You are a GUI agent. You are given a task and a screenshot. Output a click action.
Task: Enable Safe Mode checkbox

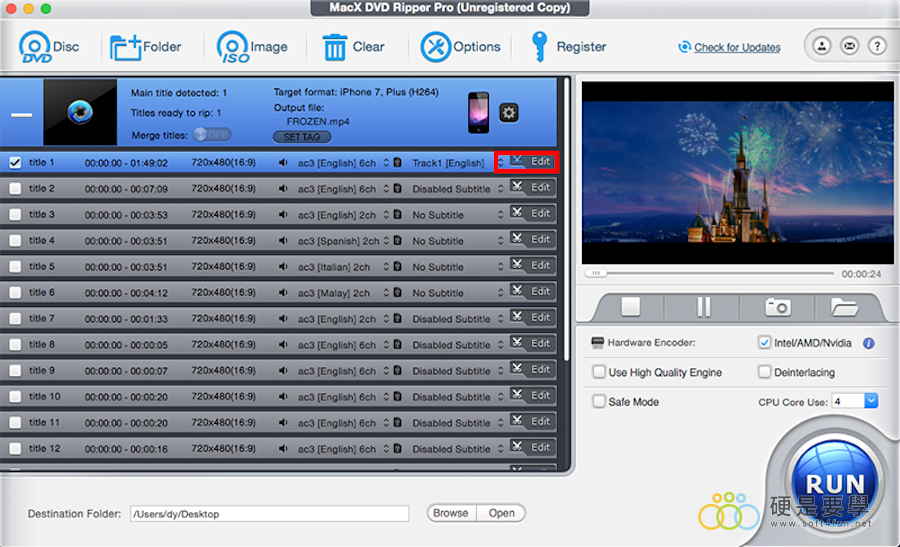coord(599,401)
